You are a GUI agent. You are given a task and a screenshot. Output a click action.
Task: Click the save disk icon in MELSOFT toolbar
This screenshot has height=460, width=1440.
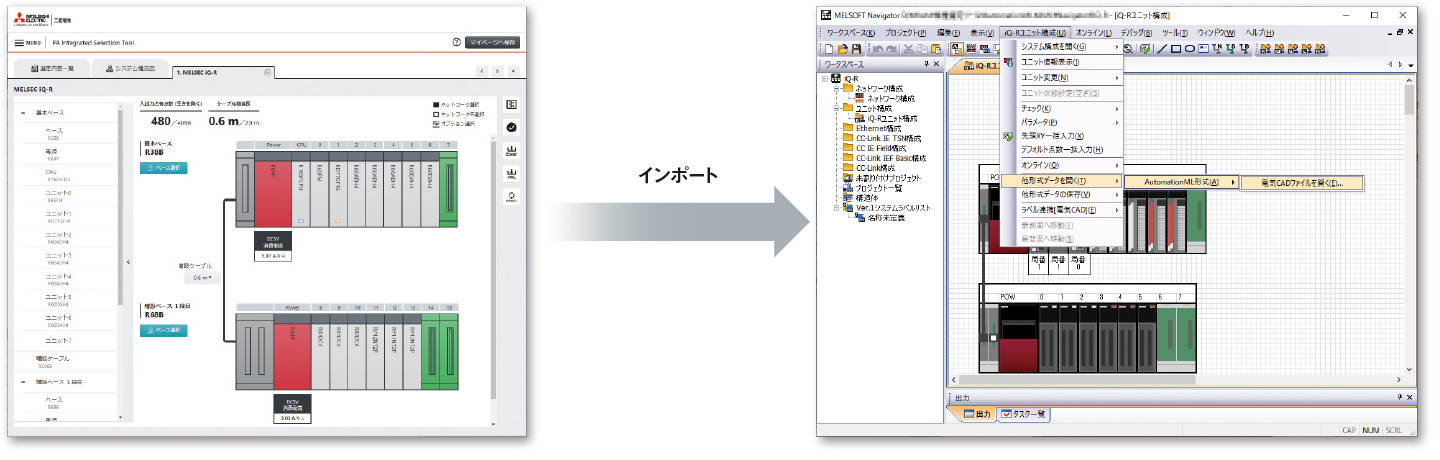pyautogui.click(x=857, y=48)
